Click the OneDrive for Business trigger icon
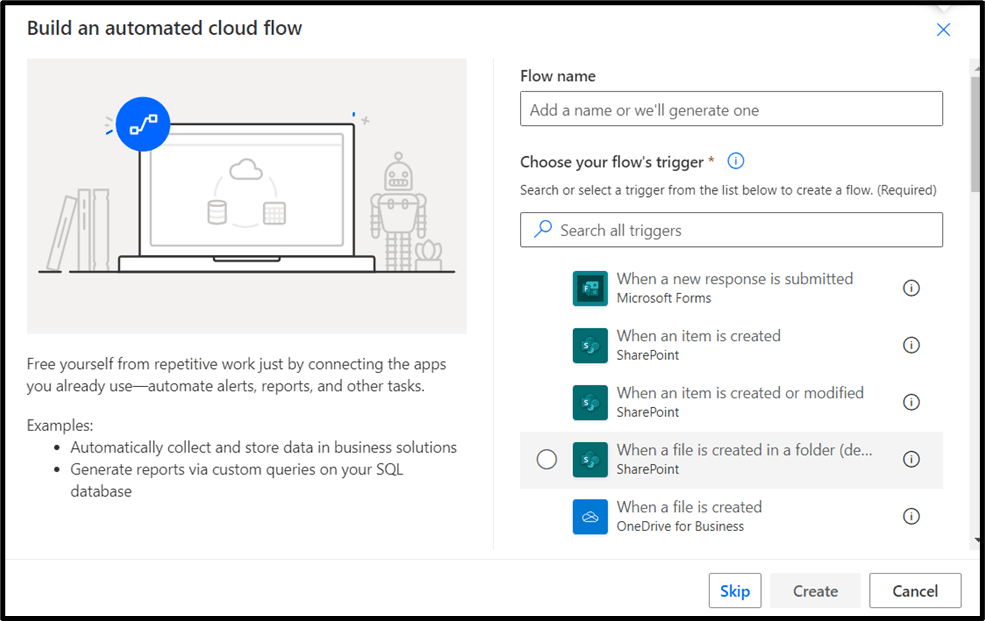 coord(590,517)
